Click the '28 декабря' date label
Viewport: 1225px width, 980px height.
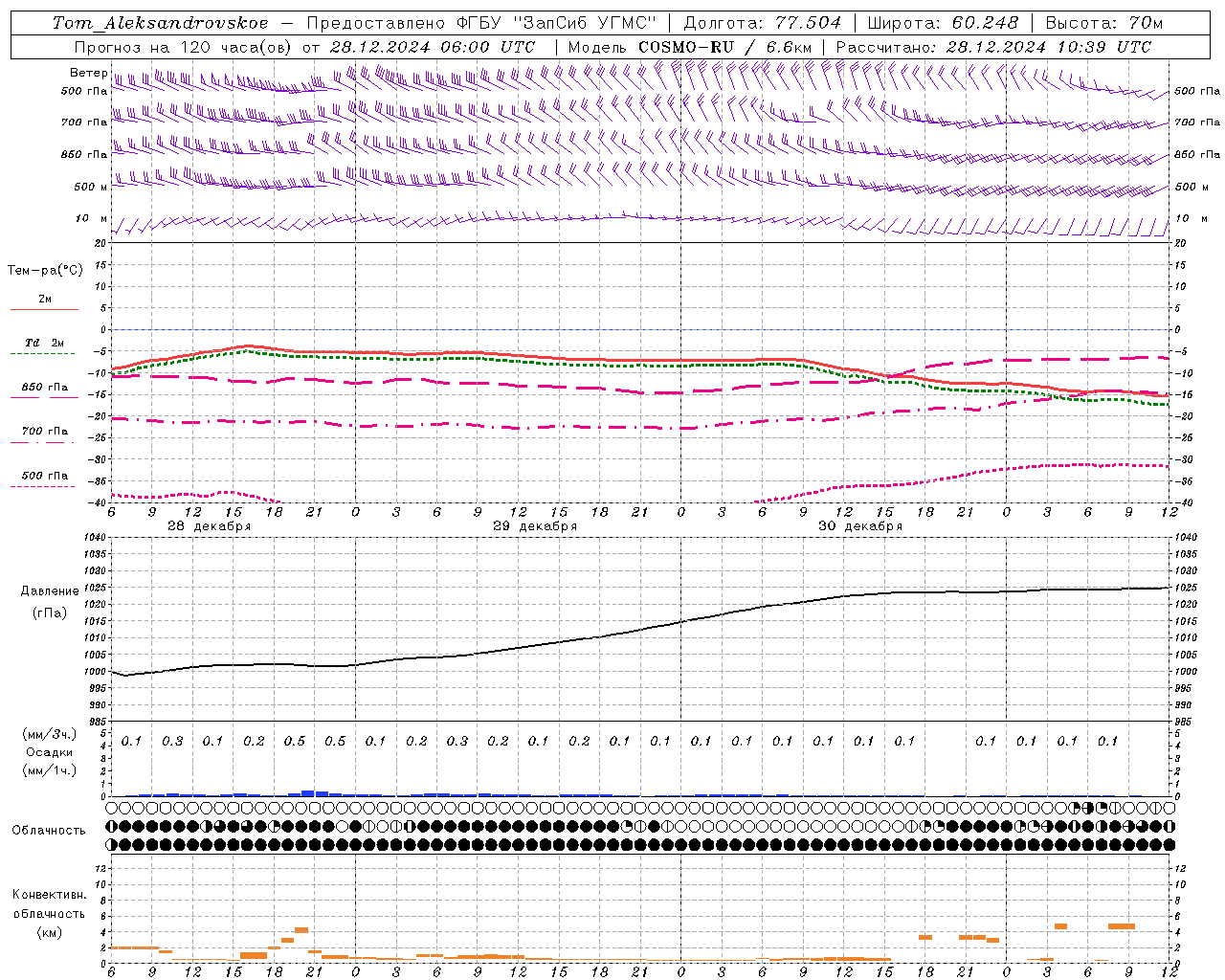[x=209, y=526]
